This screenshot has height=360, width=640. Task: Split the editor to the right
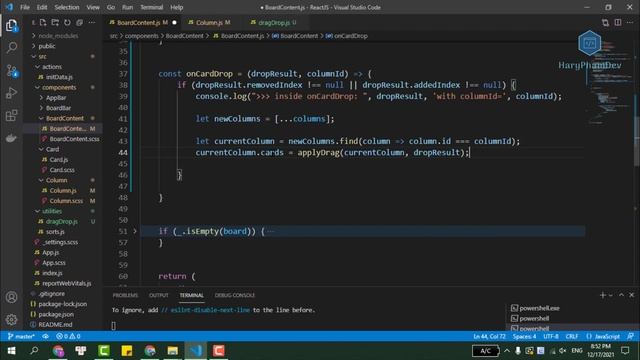(618, 22)
